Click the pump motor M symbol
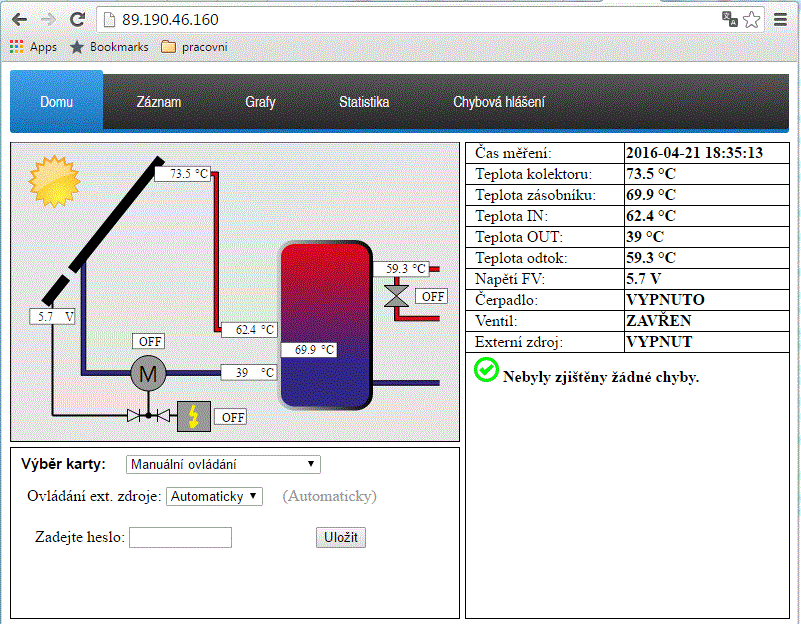Image resolution: width=801 pixels, height=624 pixels. pos(148,373)
